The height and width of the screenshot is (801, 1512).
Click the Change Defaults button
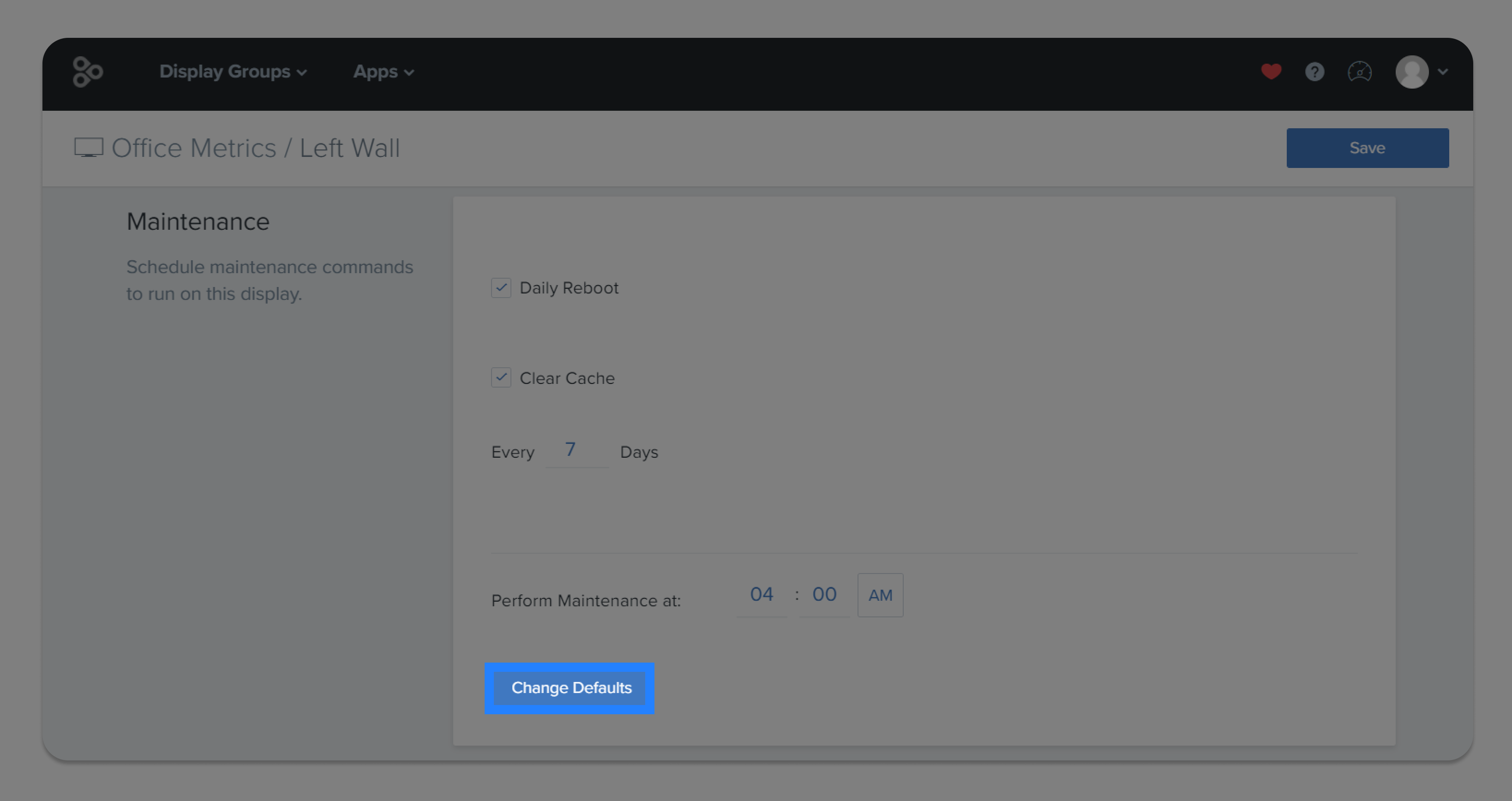coord(570,688)
